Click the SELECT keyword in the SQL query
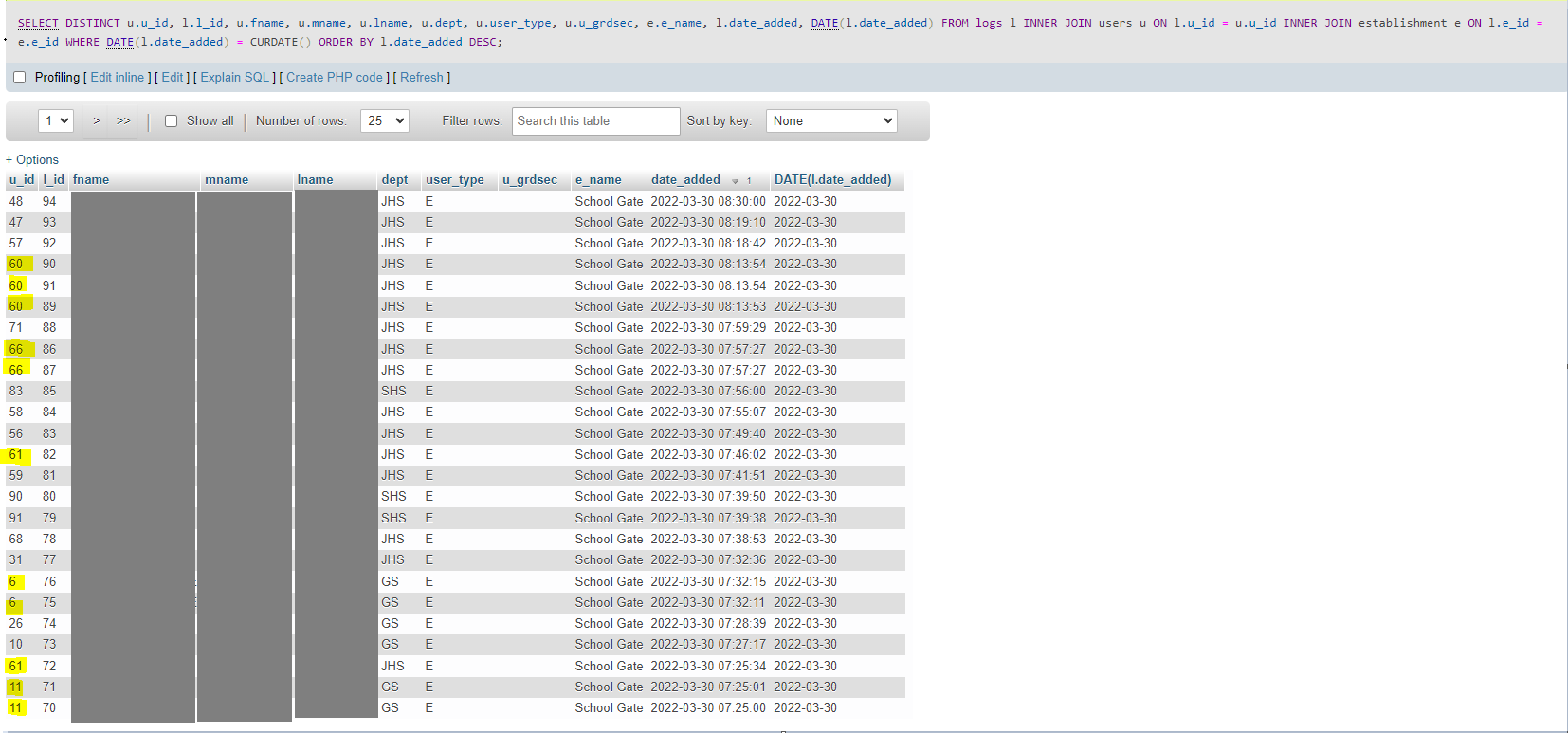 (38, 23)
